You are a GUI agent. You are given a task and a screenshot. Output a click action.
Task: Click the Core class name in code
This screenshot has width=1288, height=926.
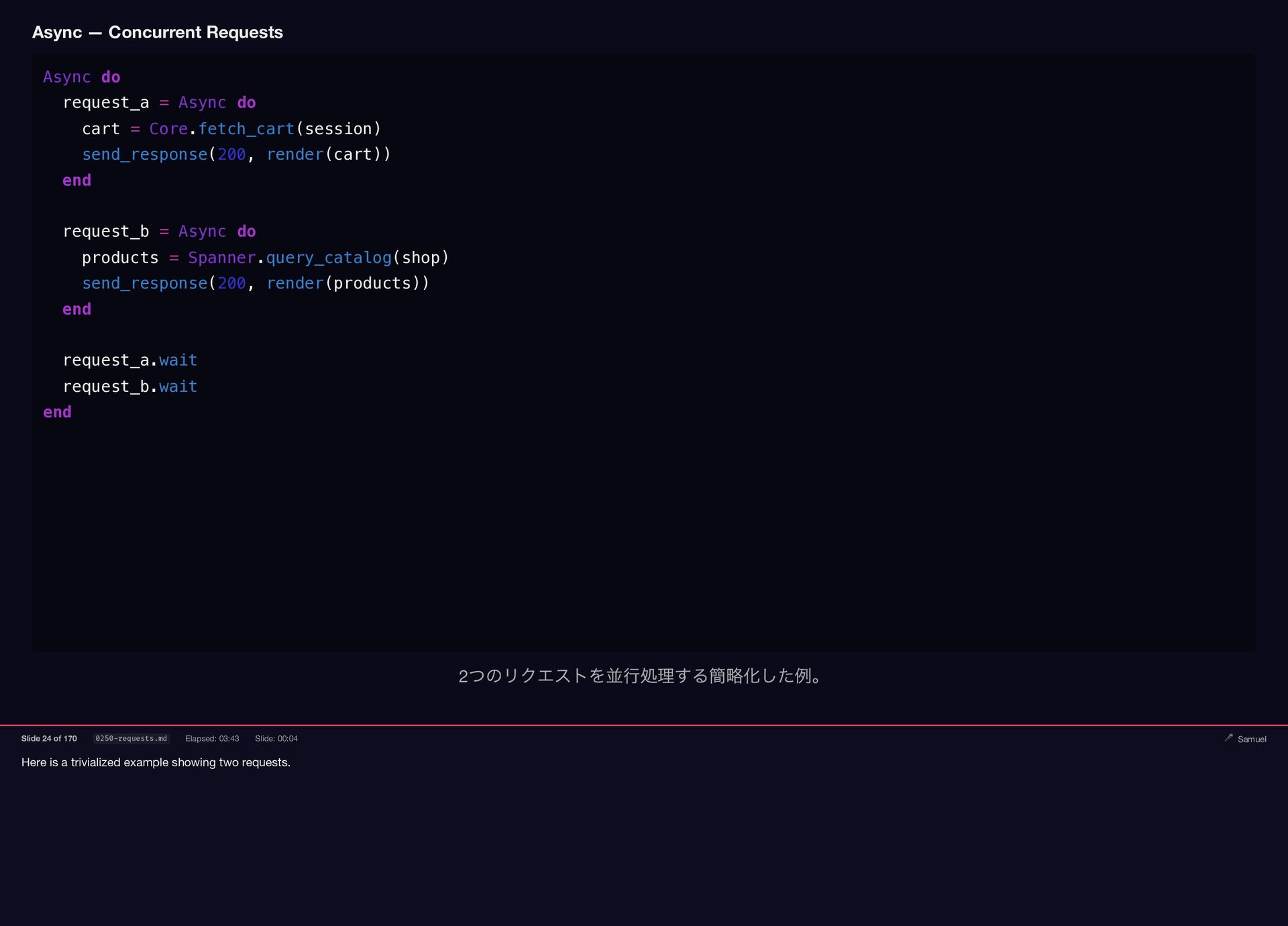(x=168, y=129)
